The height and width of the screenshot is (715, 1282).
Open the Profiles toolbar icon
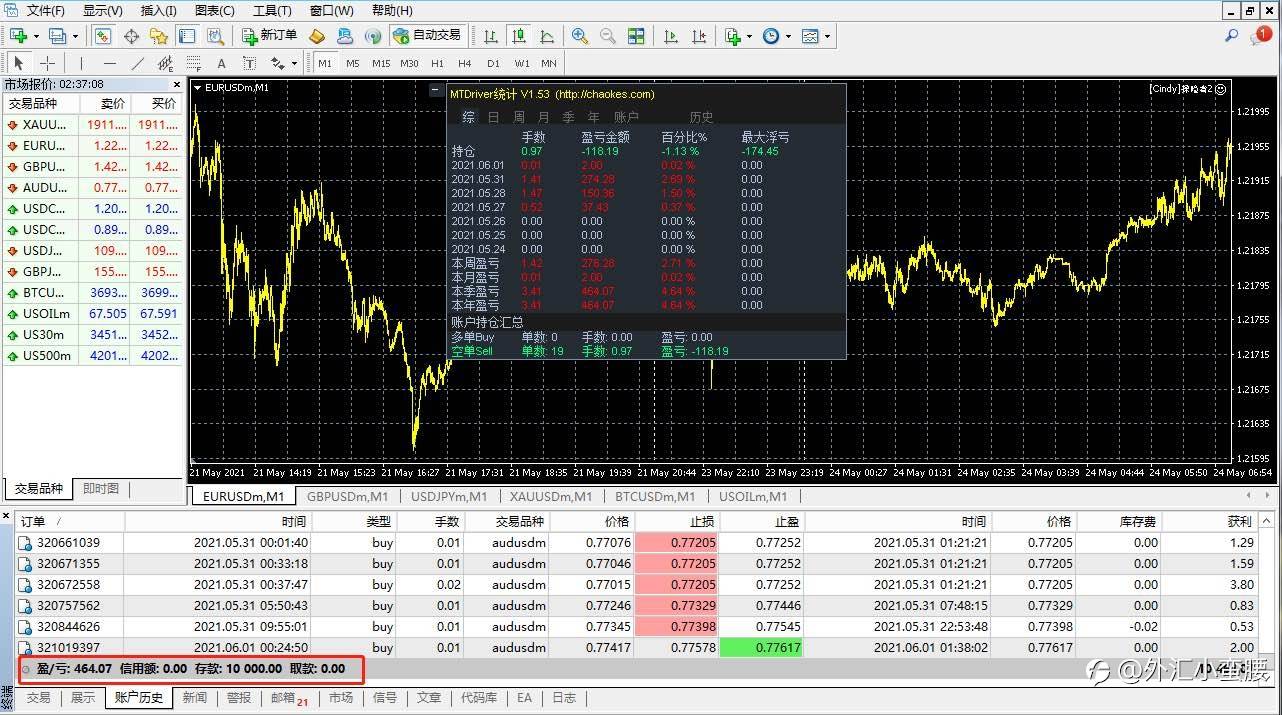coord(58,36)
